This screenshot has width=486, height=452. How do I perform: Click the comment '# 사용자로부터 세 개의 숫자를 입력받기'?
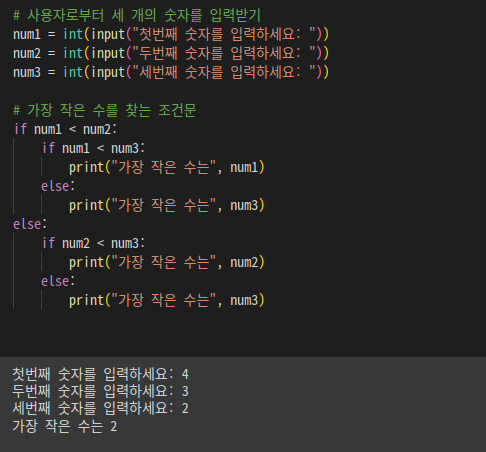pos(137,15)
